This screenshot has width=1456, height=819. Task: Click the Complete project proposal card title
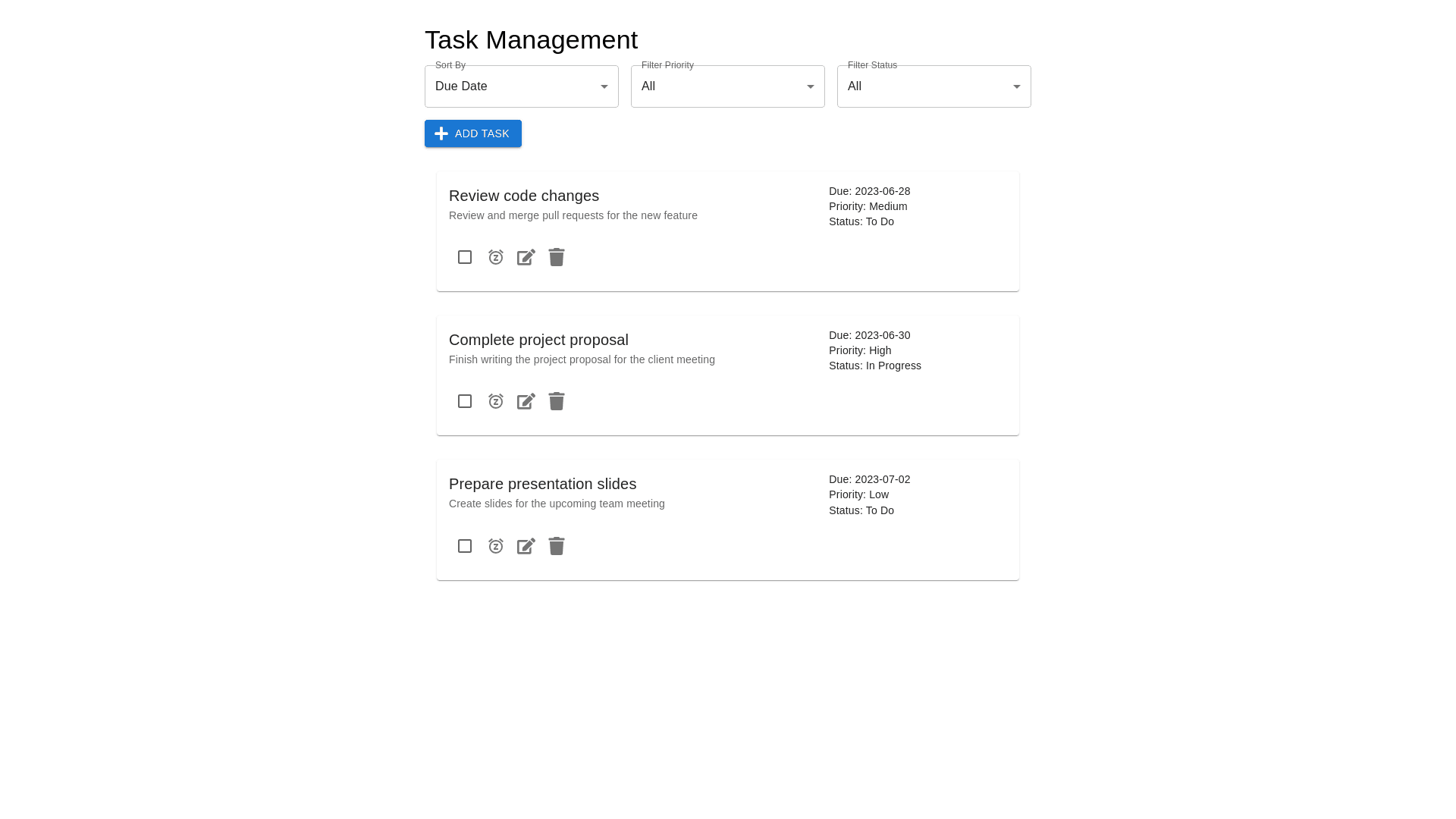pos(538,340)
